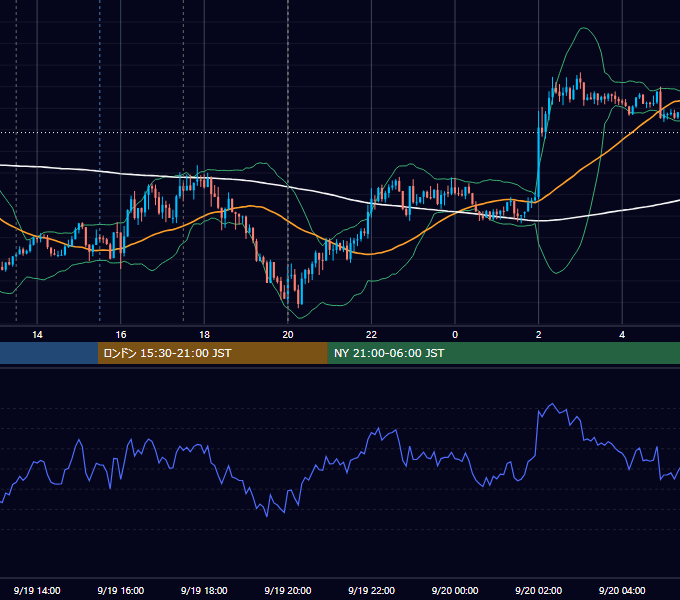Click the 9/19 18:00 label on the bottom axis

tap(204, 590)
